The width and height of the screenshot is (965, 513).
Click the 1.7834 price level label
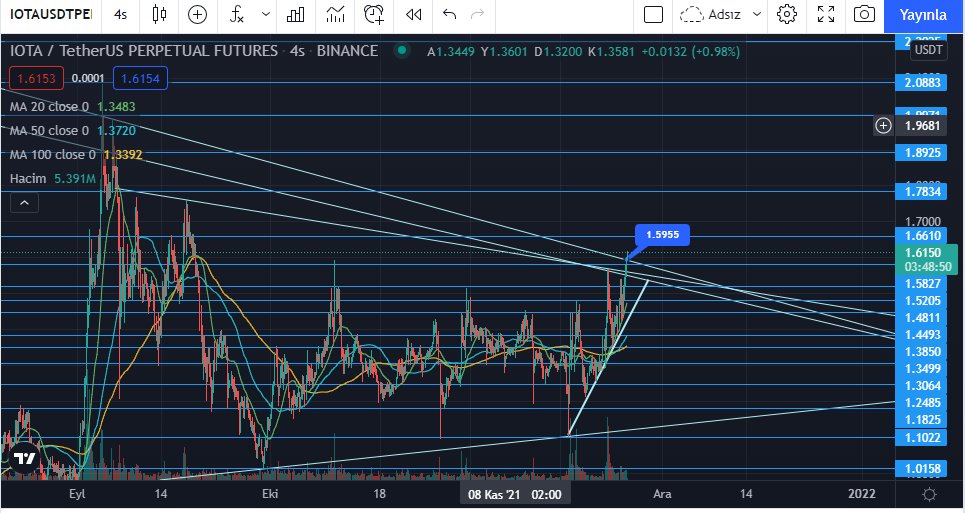click(922, 191)
